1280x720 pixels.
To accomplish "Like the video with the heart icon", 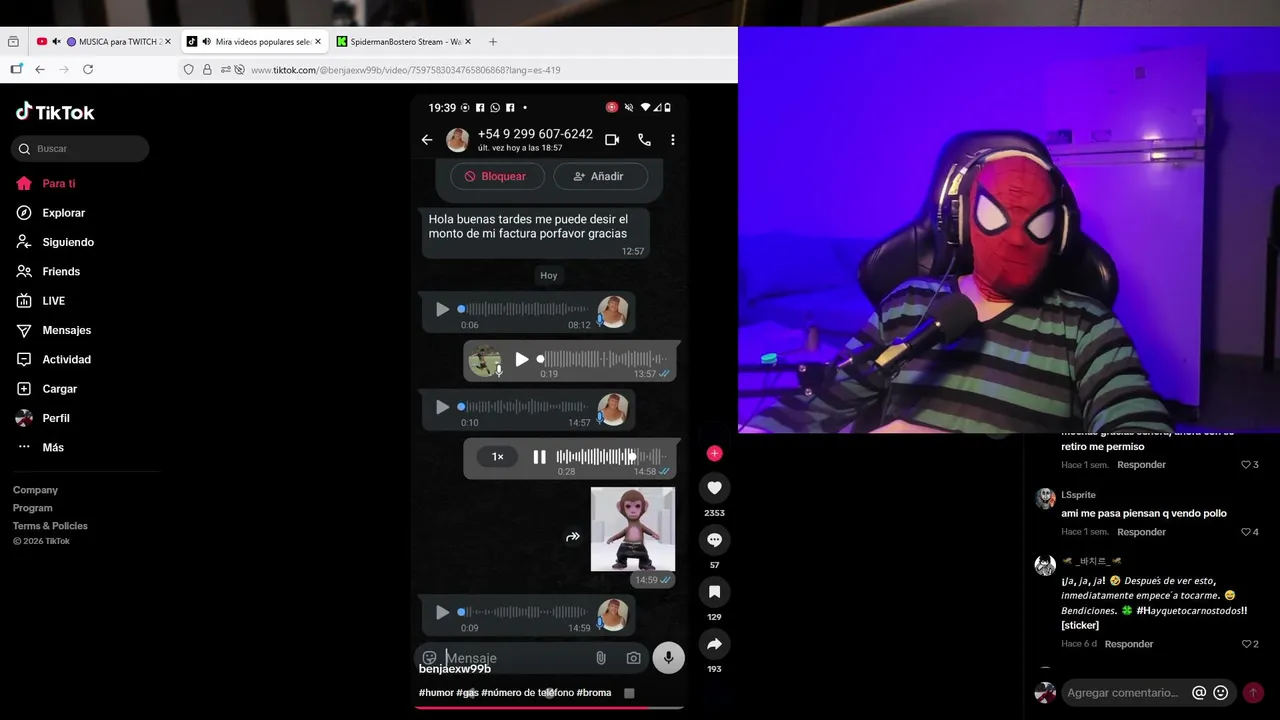I will (x=714, y=488).
